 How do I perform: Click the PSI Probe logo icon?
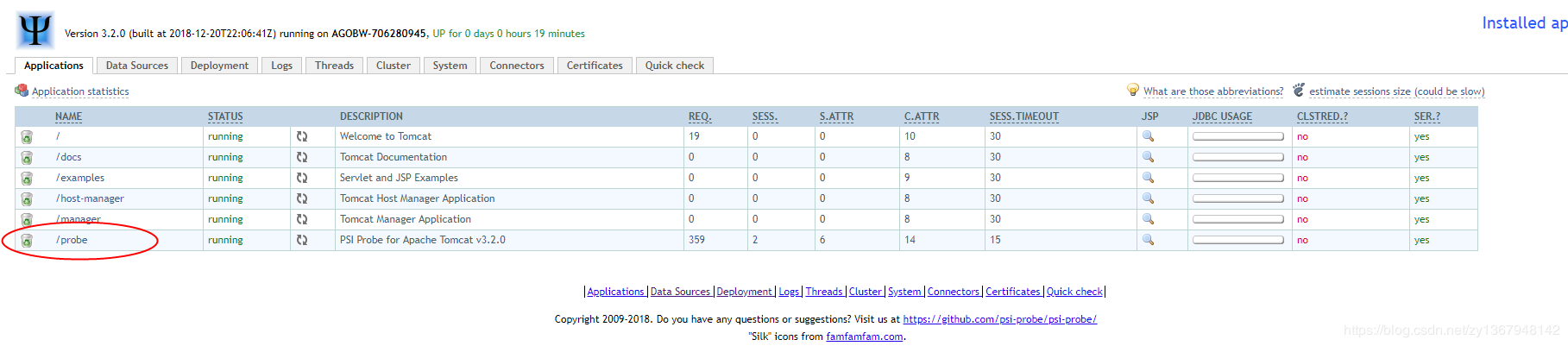[35, 31]
